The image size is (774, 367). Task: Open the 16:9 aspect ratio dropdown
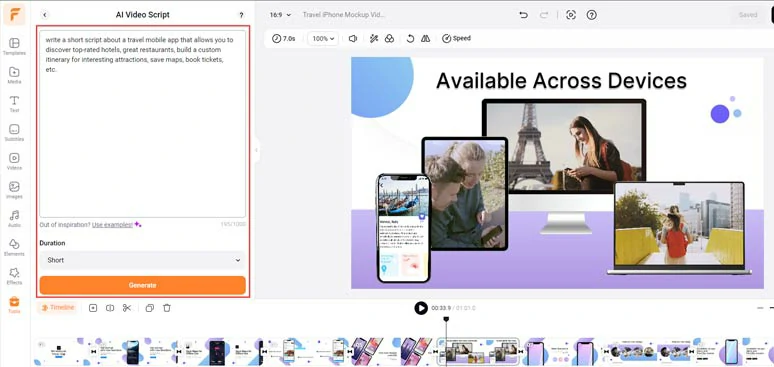pos(280,15)
